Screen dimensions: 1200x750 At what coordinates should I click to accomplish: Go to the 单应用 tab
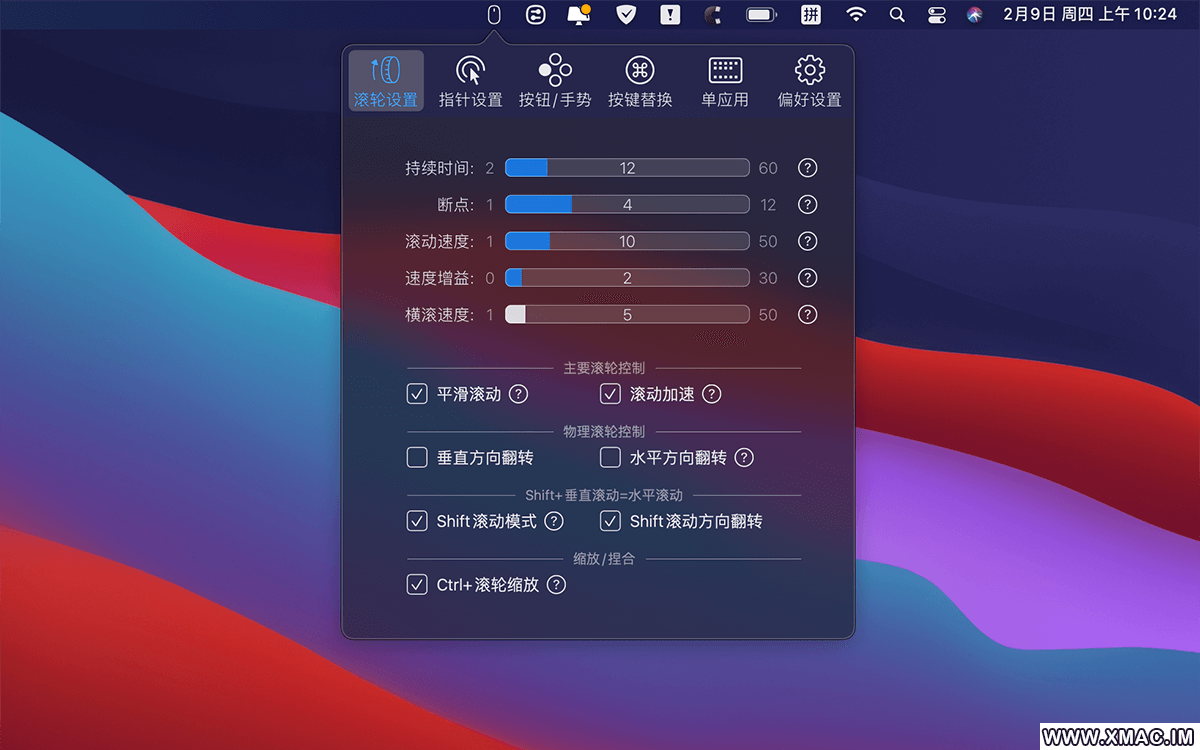tap(725, 81)
